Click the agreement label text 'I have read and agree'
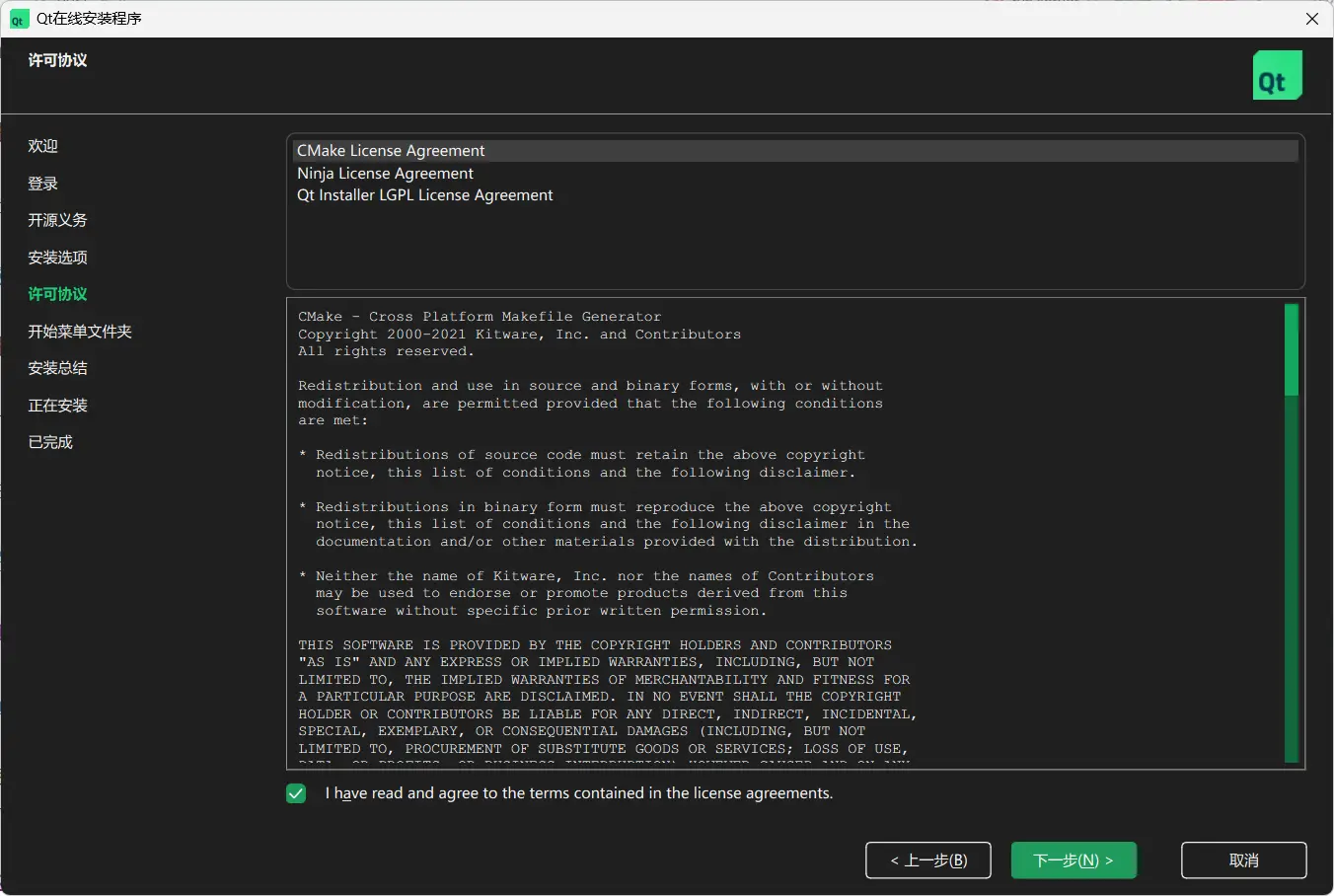Screen dimensions: 1334x896 (x=579, y=793)
